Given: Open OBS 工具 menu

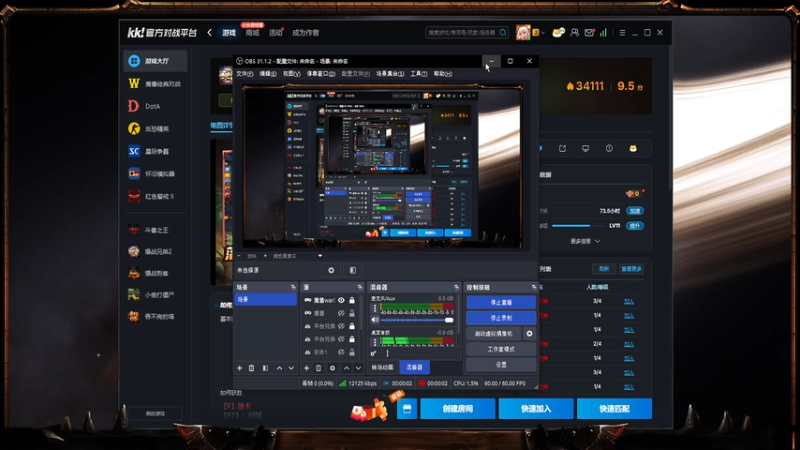Looking at the screenshot, I should point(419,74).
